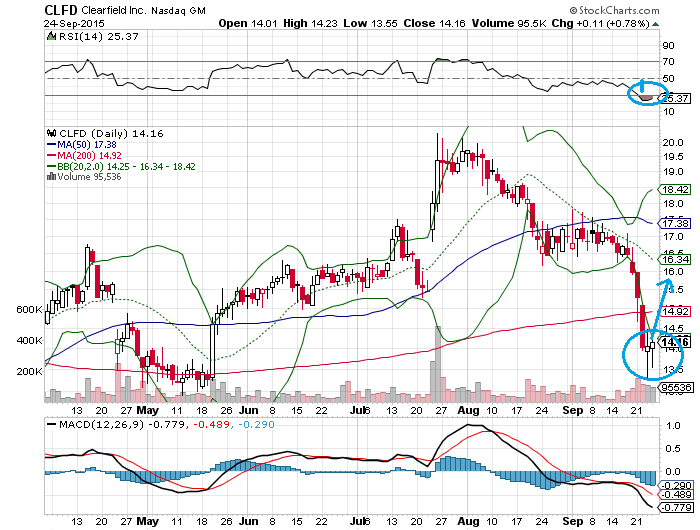Click the RSI axis value 70

668,62
